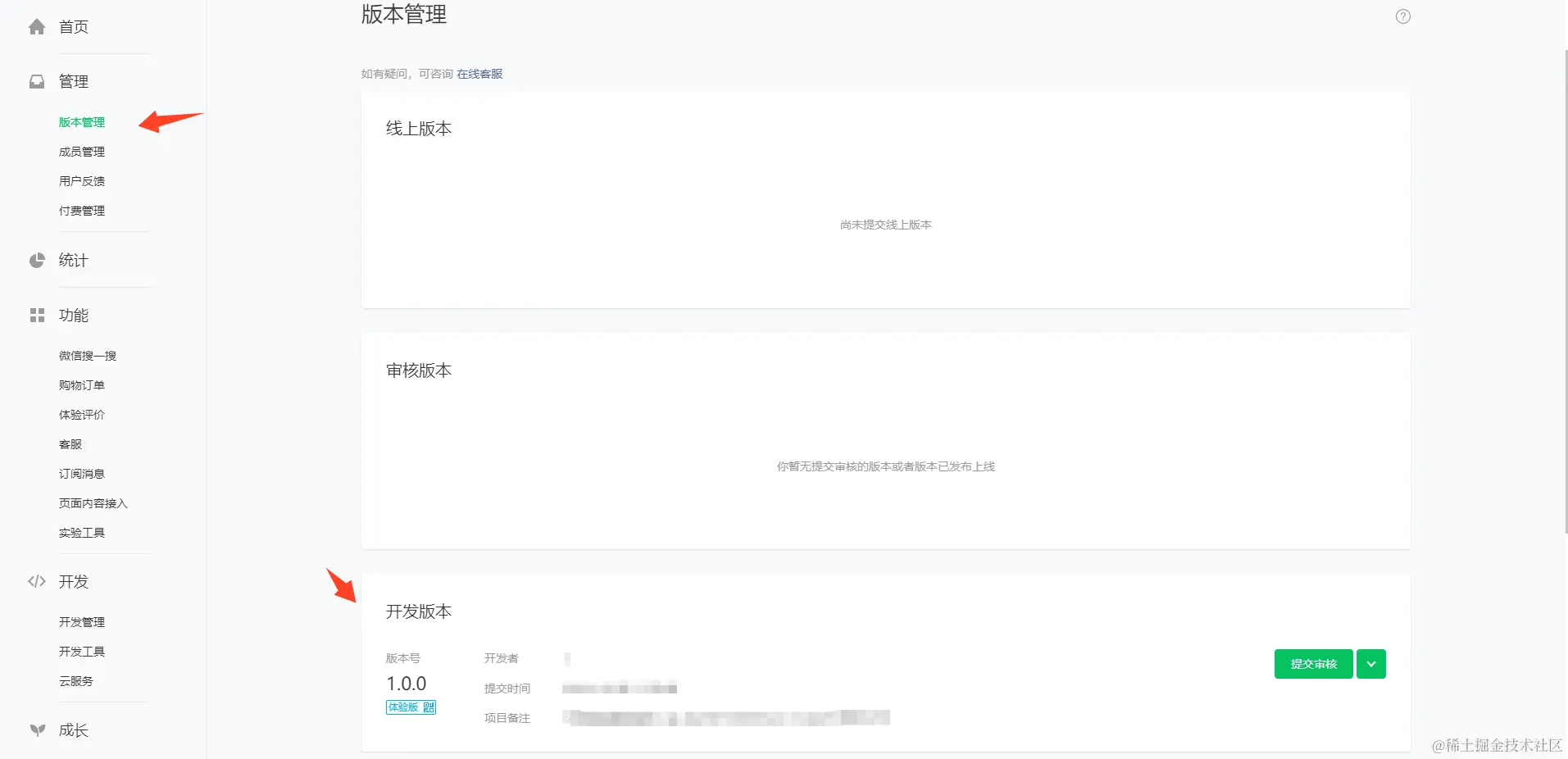Click the grid icon beside 功能

pyautogui.click(x=37, y=316)
